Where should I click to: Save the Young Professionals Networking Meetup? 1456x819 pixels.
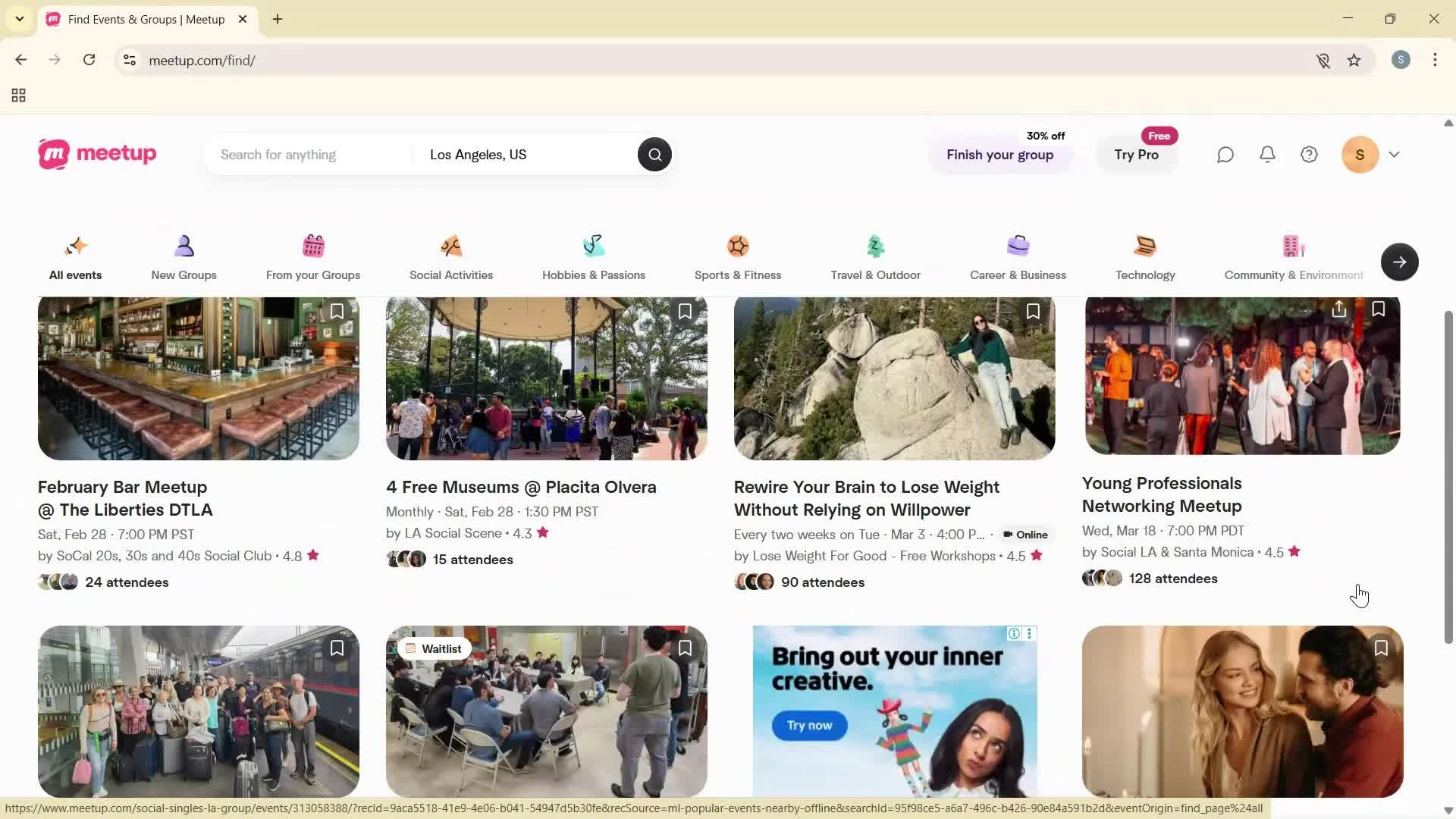pyautogui.click(x=1379, y=308)
